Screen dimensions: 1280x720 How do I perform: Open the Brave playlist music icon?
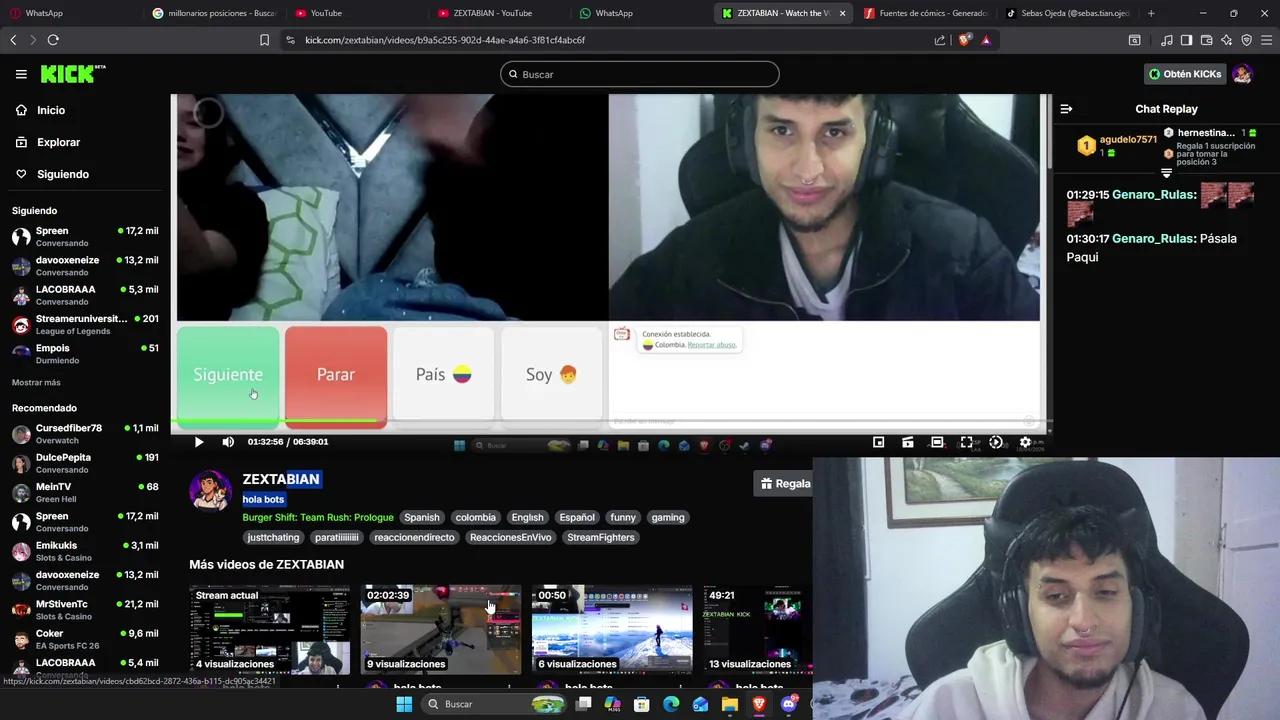click(1166, 40)
